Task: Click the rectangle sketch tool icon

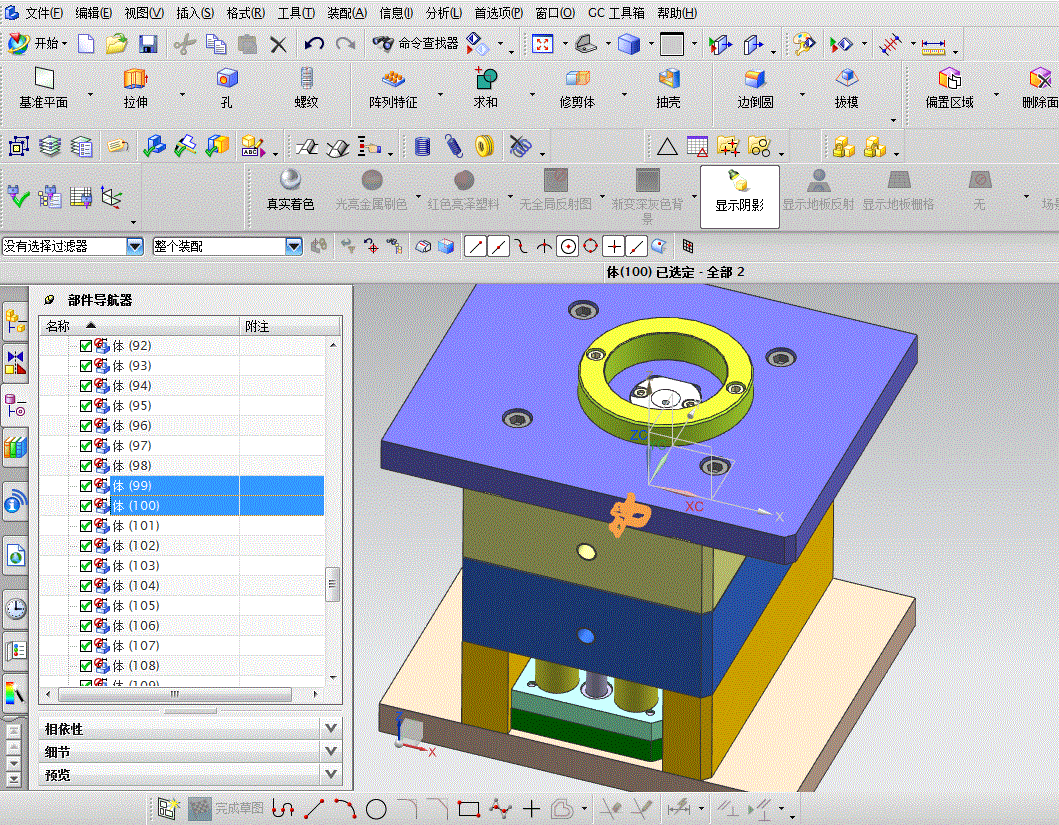Action: [x=469, y=809]
